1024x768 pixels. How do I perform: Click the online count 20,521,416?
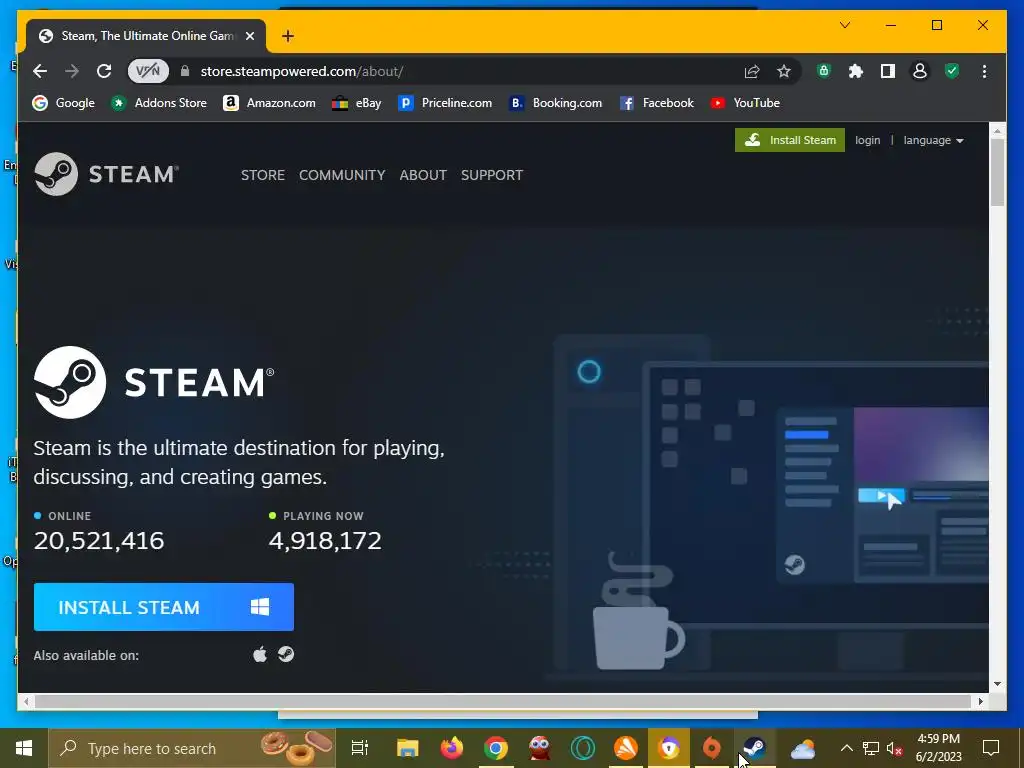(x=99, y=540)
